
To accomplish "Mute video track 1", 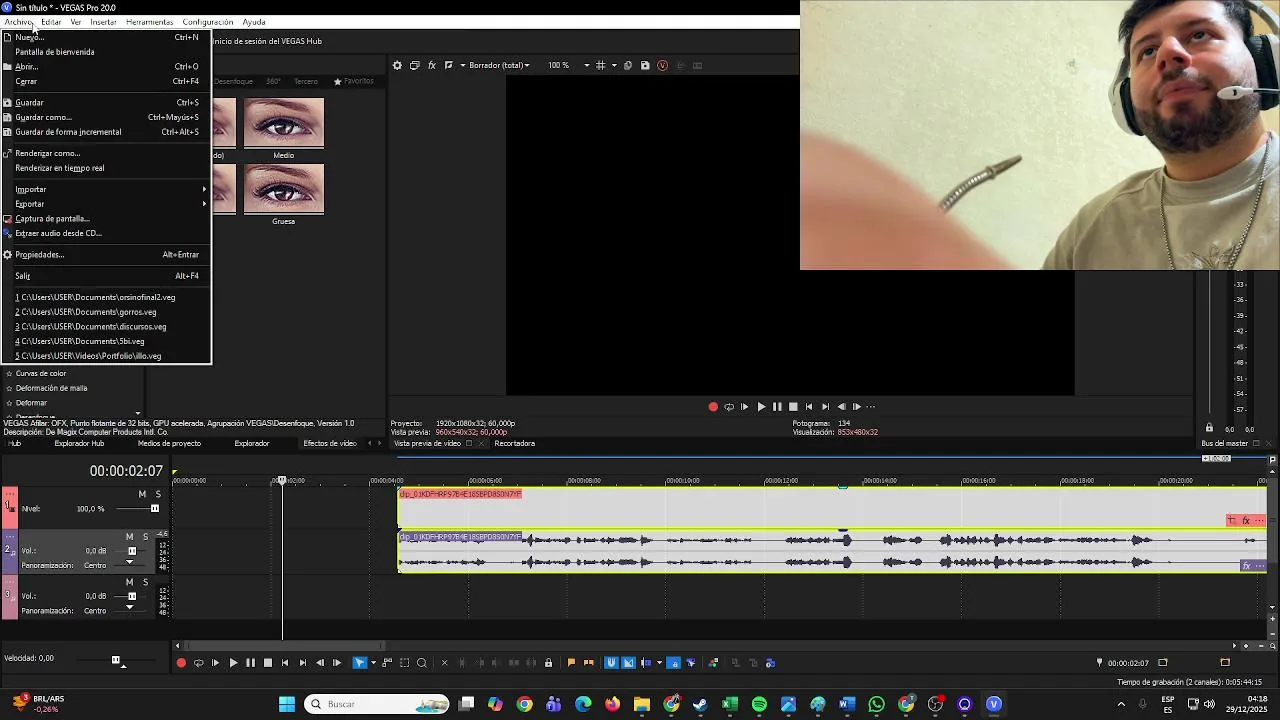I will [x=142, y=494].
